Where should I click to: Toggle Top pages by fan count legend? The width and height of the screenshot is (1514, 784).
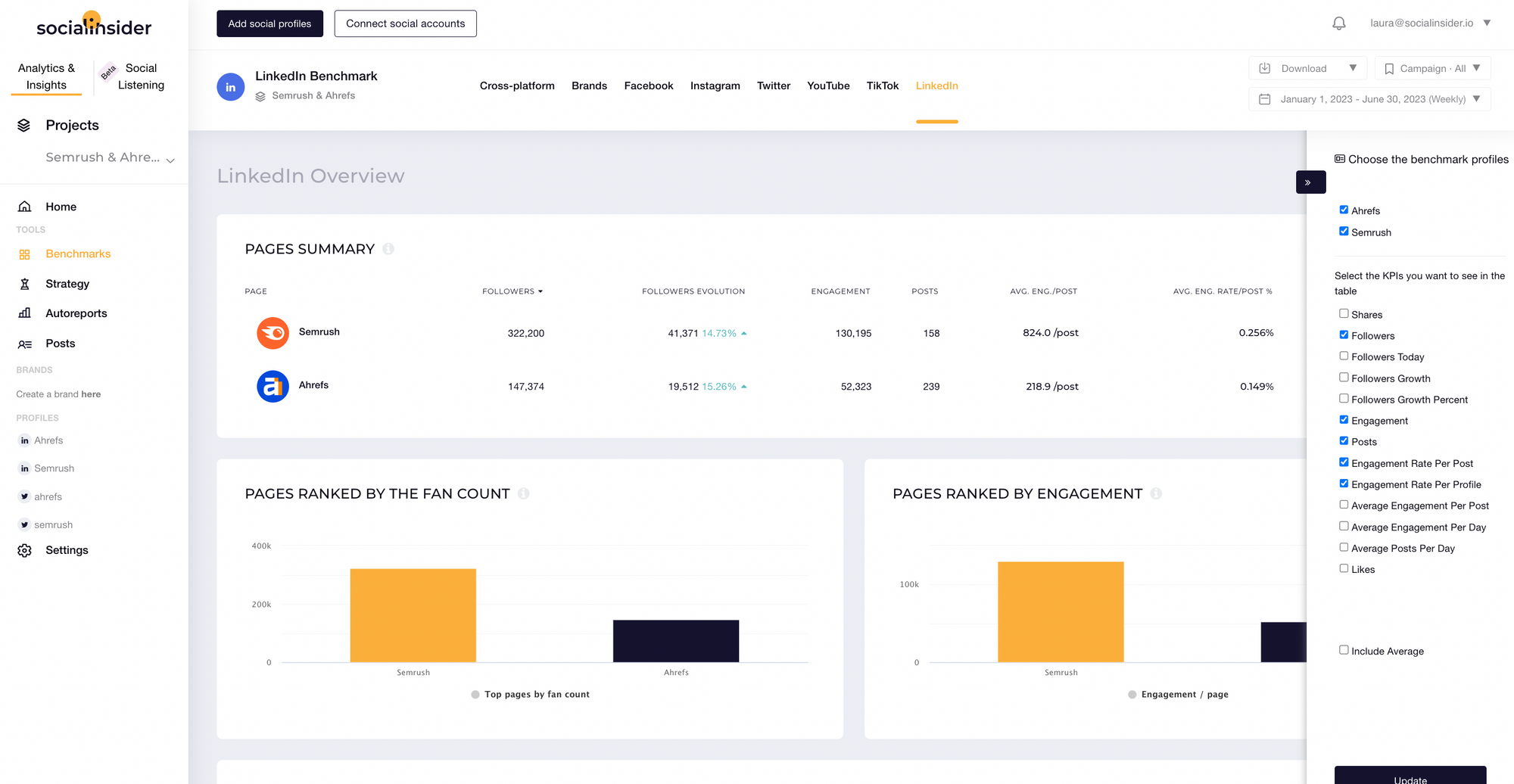pyautogui.click(x=530, y=695)
